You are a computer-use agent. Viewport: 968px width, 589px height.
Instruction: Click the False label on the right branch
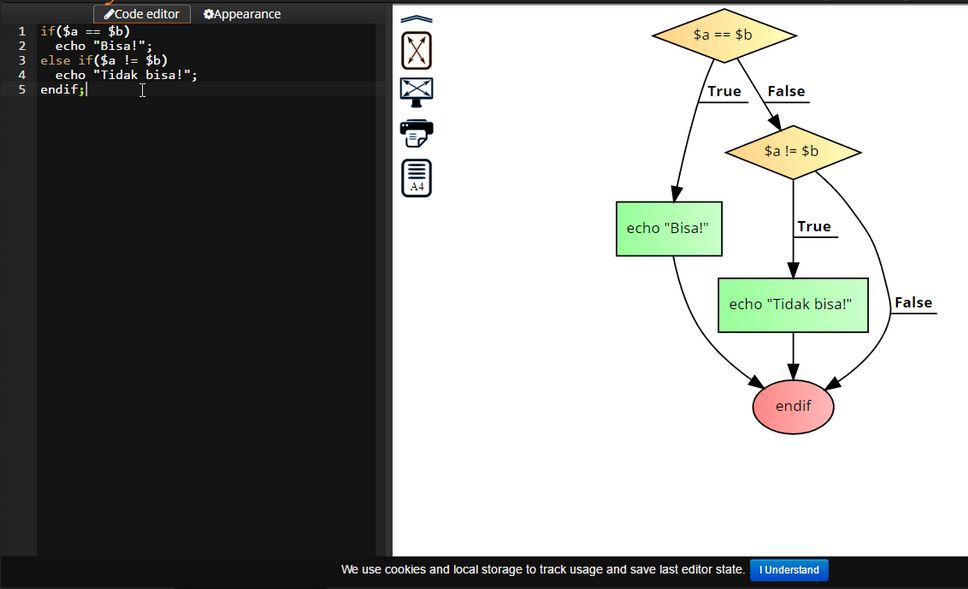click(x=912, y=302)
